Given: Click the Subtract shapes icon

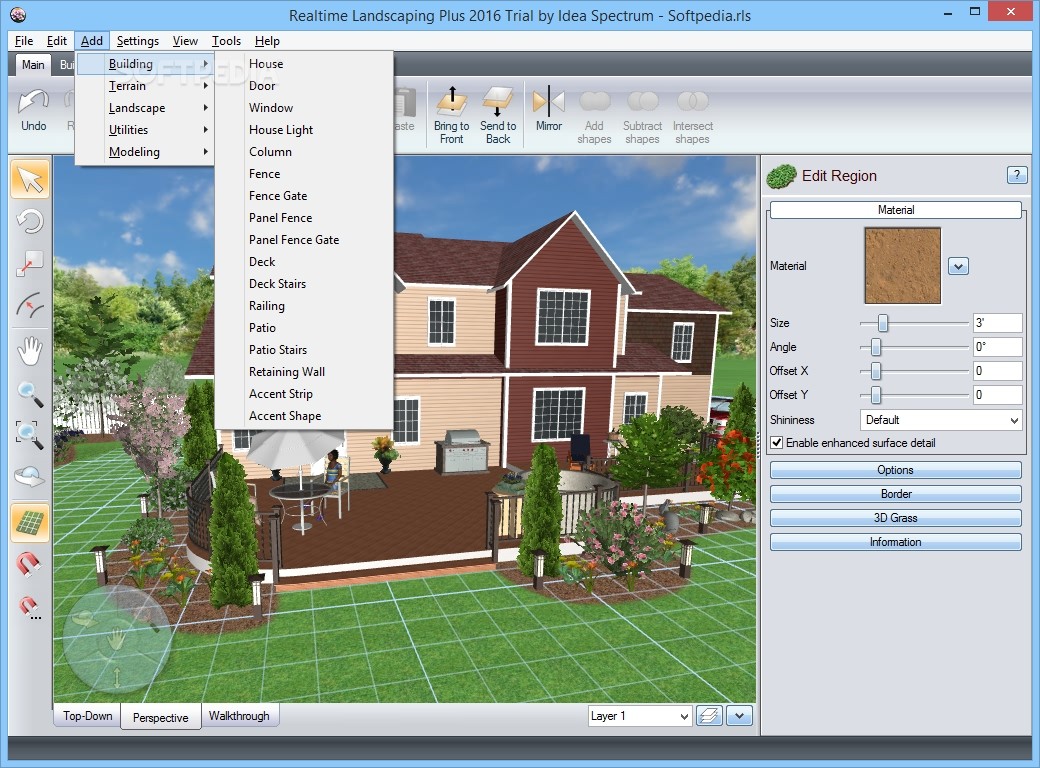Looking at the screenshot, I should pyautogui.click(x=643, y=101).
